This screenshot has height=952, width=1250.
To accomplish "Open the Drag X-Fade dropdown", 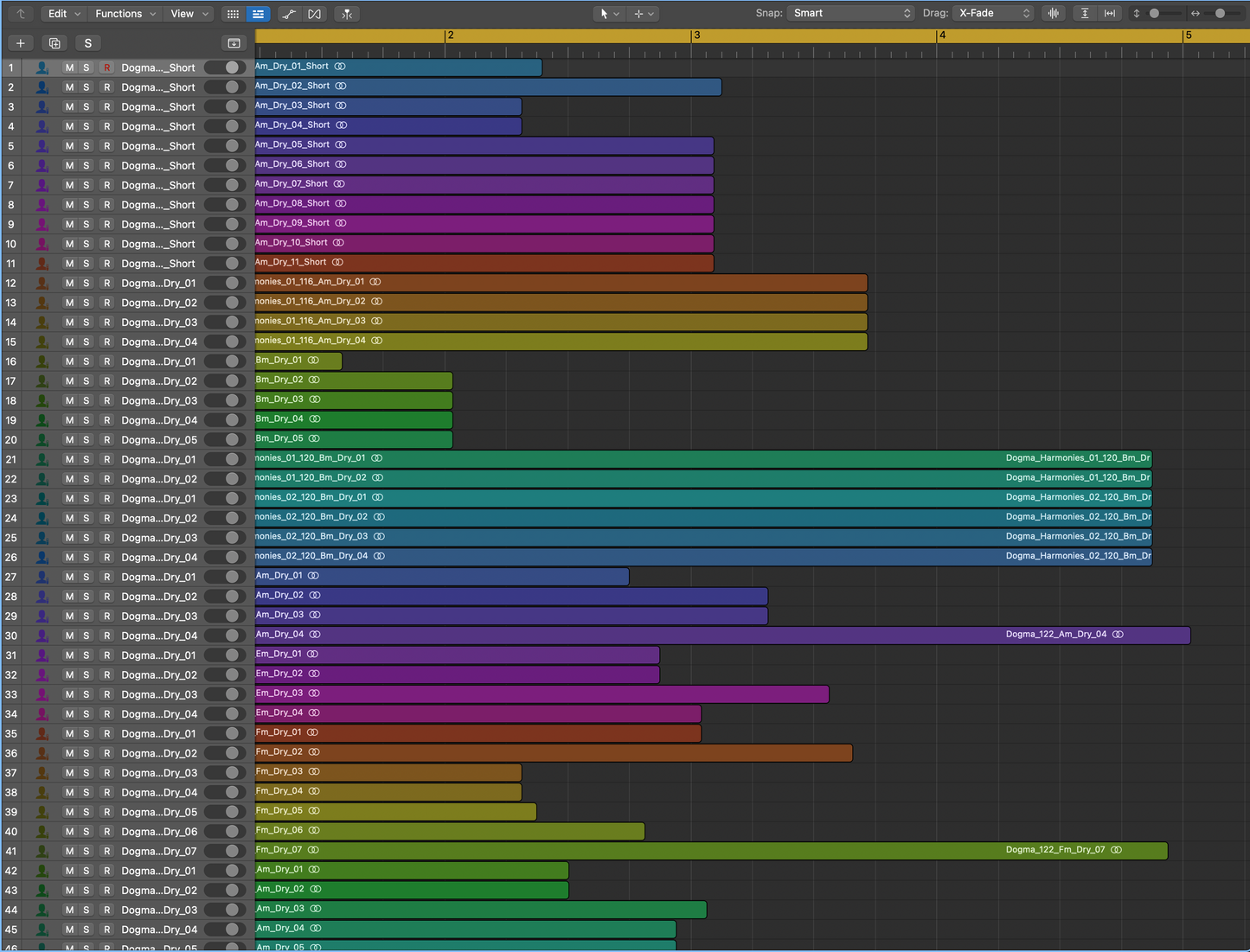I will click(x=991, y=13).
